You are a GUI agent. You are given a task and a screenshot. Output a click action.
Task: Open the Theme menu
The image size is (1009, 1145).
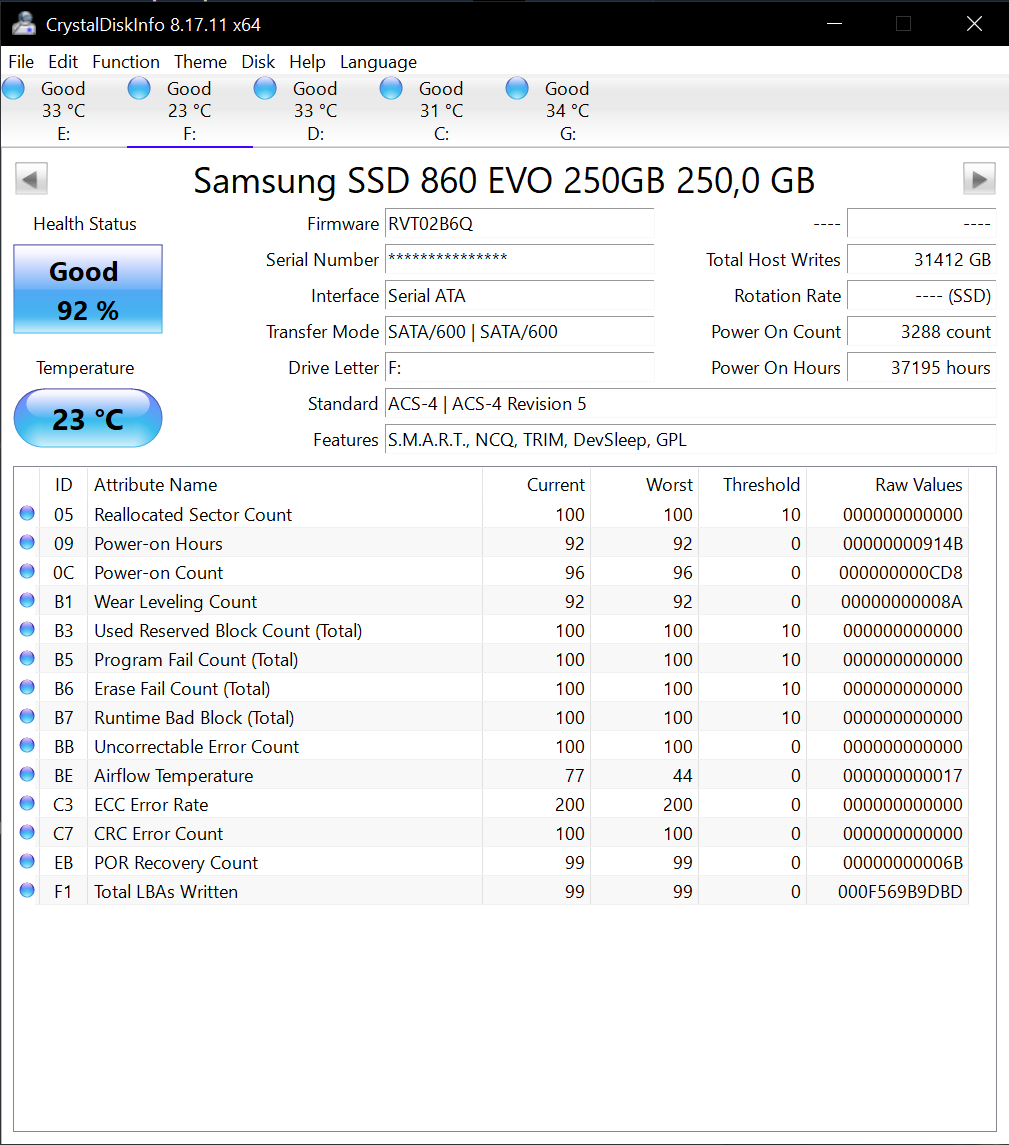(x=200, y=62)
